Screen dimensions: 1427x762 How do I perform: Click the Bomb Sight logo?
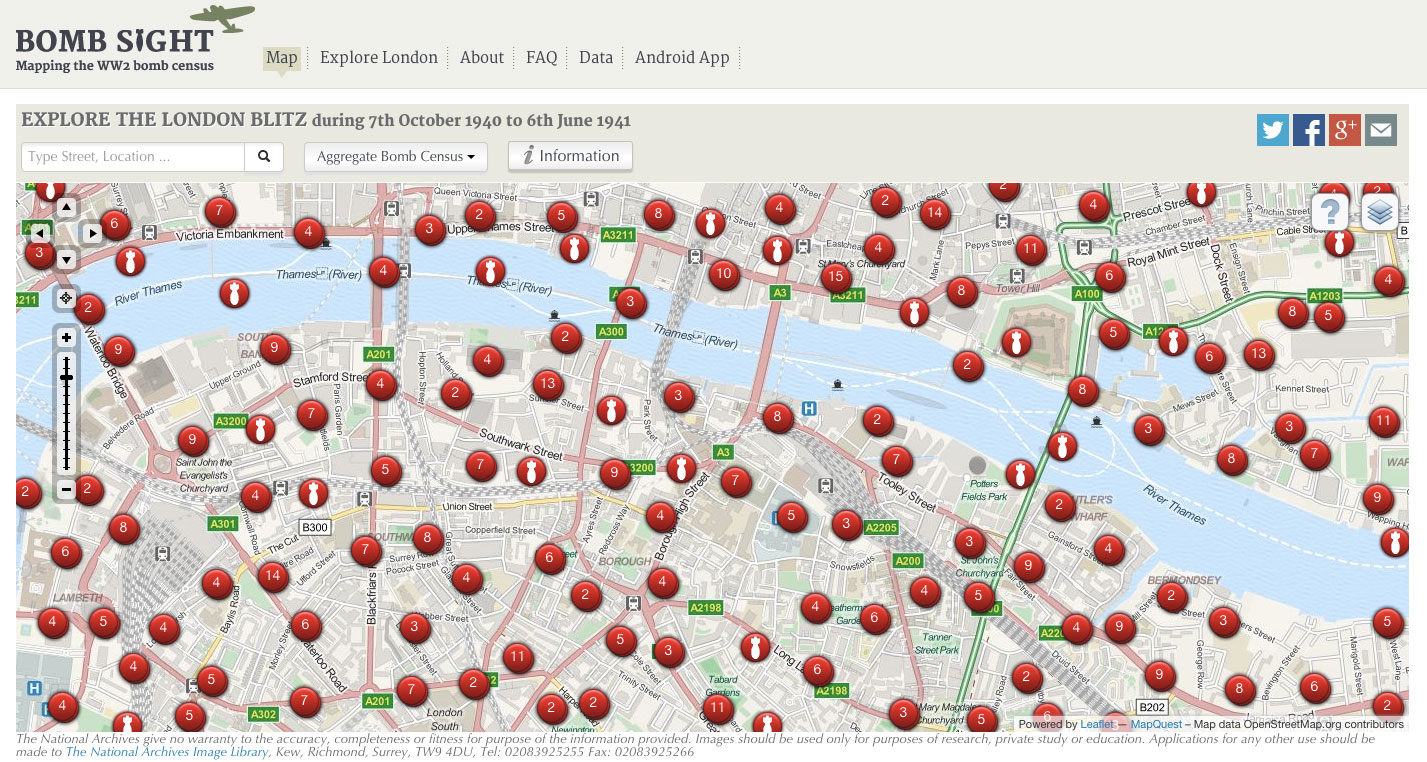135,40
